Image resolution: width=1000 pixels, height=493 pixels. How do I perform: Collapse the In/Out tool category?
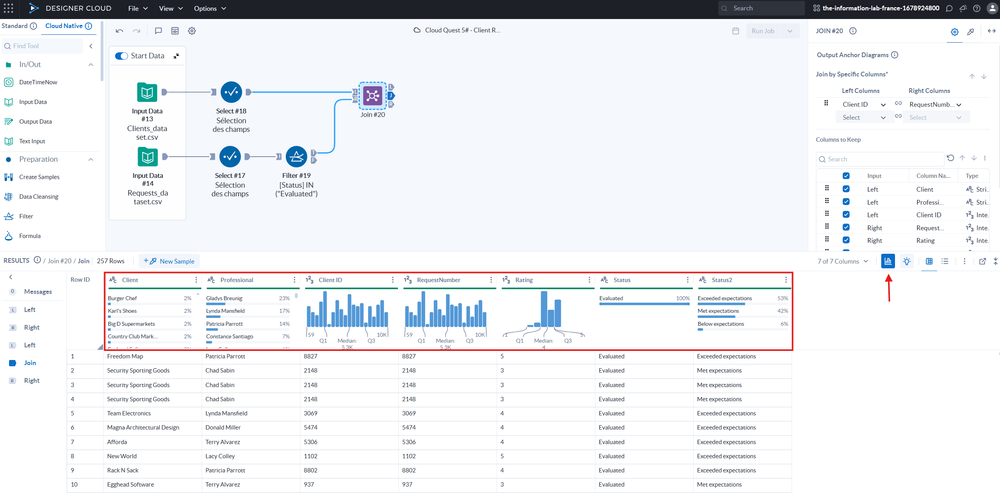91,64
